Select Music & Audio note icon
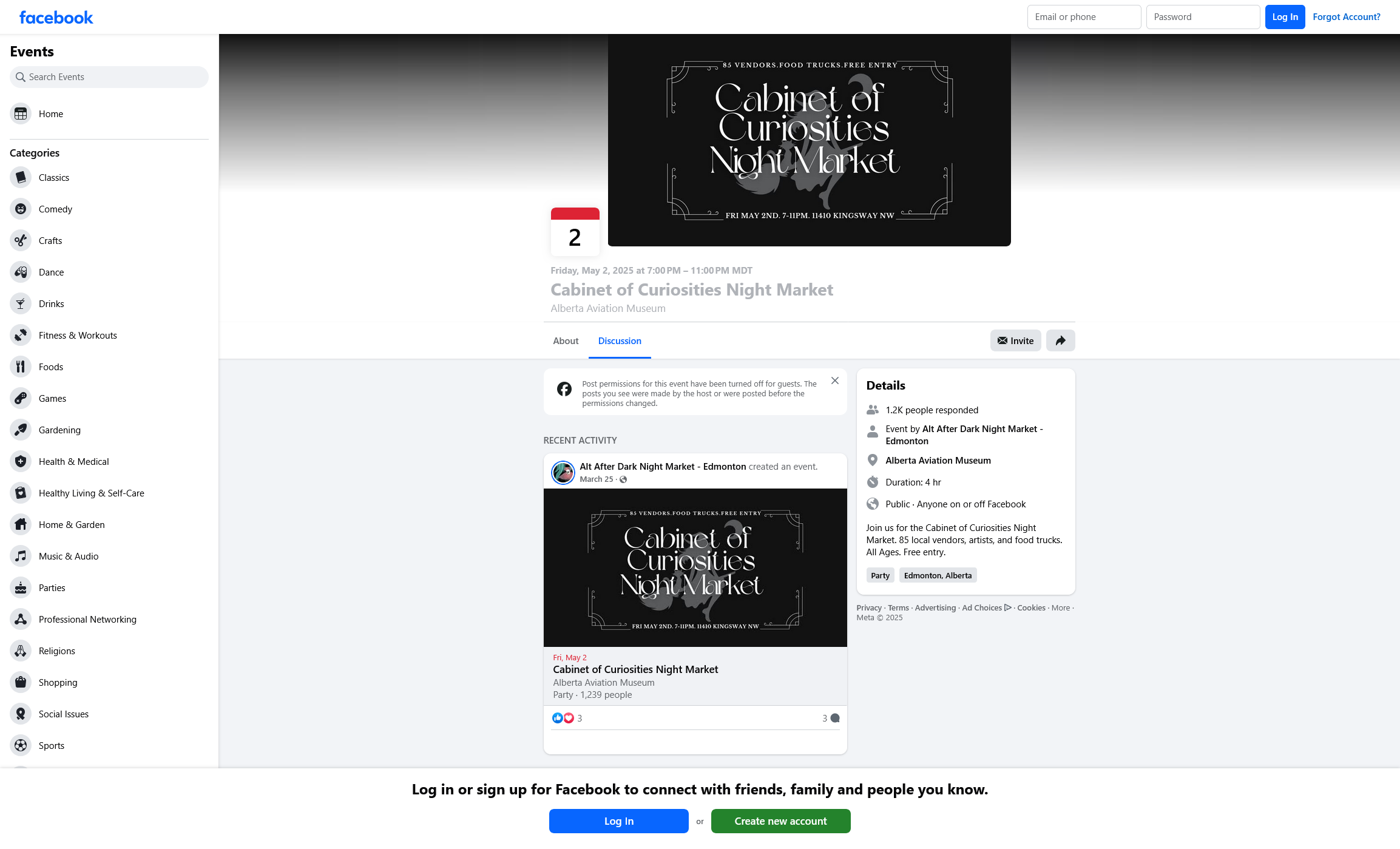The image size is (1400, 849). tap(21, 556)
